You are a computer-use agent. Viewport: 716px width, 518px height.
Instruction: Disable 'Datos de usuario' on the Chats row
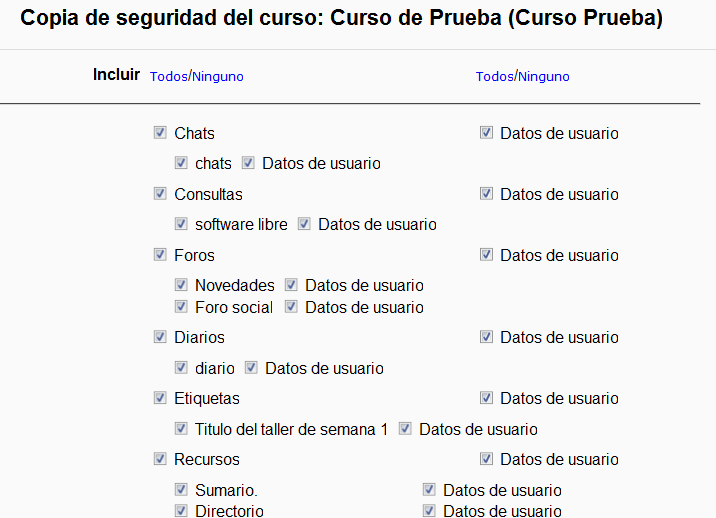tap(486, 133)
